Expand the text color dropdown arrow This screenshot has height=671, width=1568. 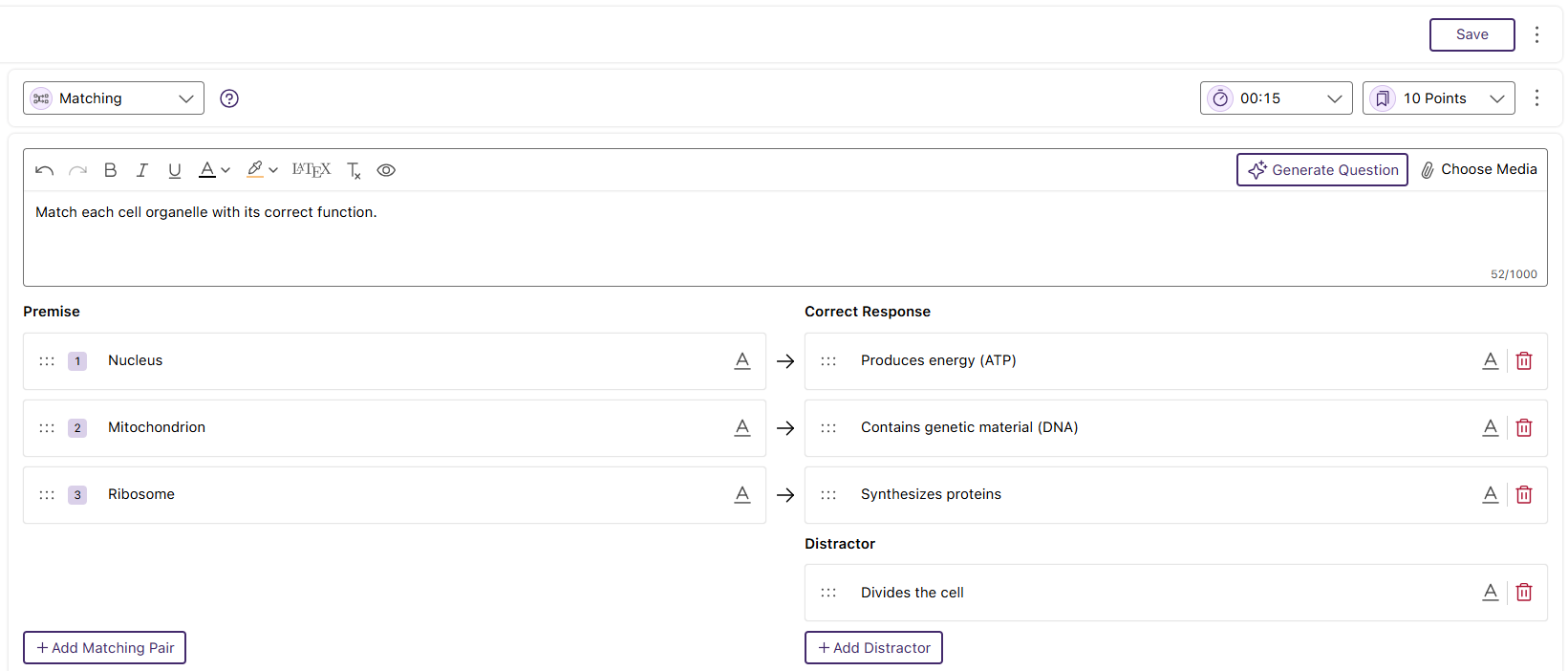tap(226, 170)
